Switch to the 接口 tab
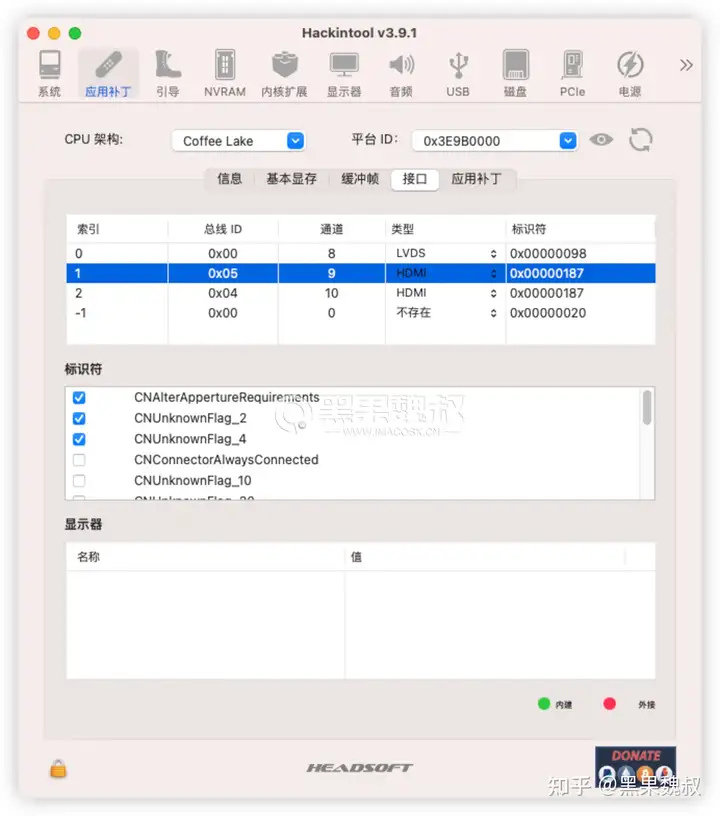Viewport: 720px width, 816px height. point(415,179)
